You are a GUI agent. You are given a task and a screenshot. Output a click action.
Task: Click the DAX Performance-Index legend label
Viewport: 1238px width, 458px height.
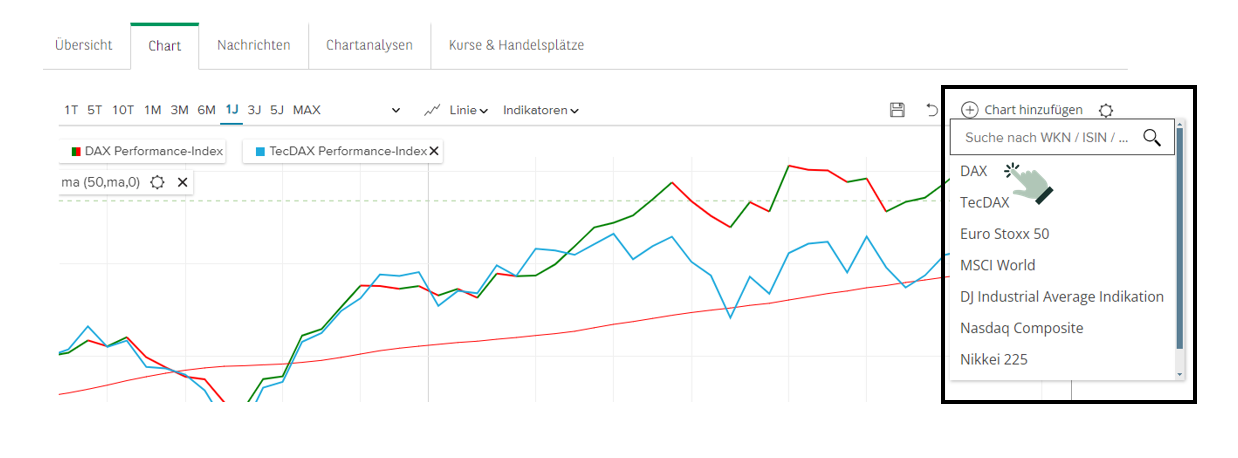pos(152,151)
